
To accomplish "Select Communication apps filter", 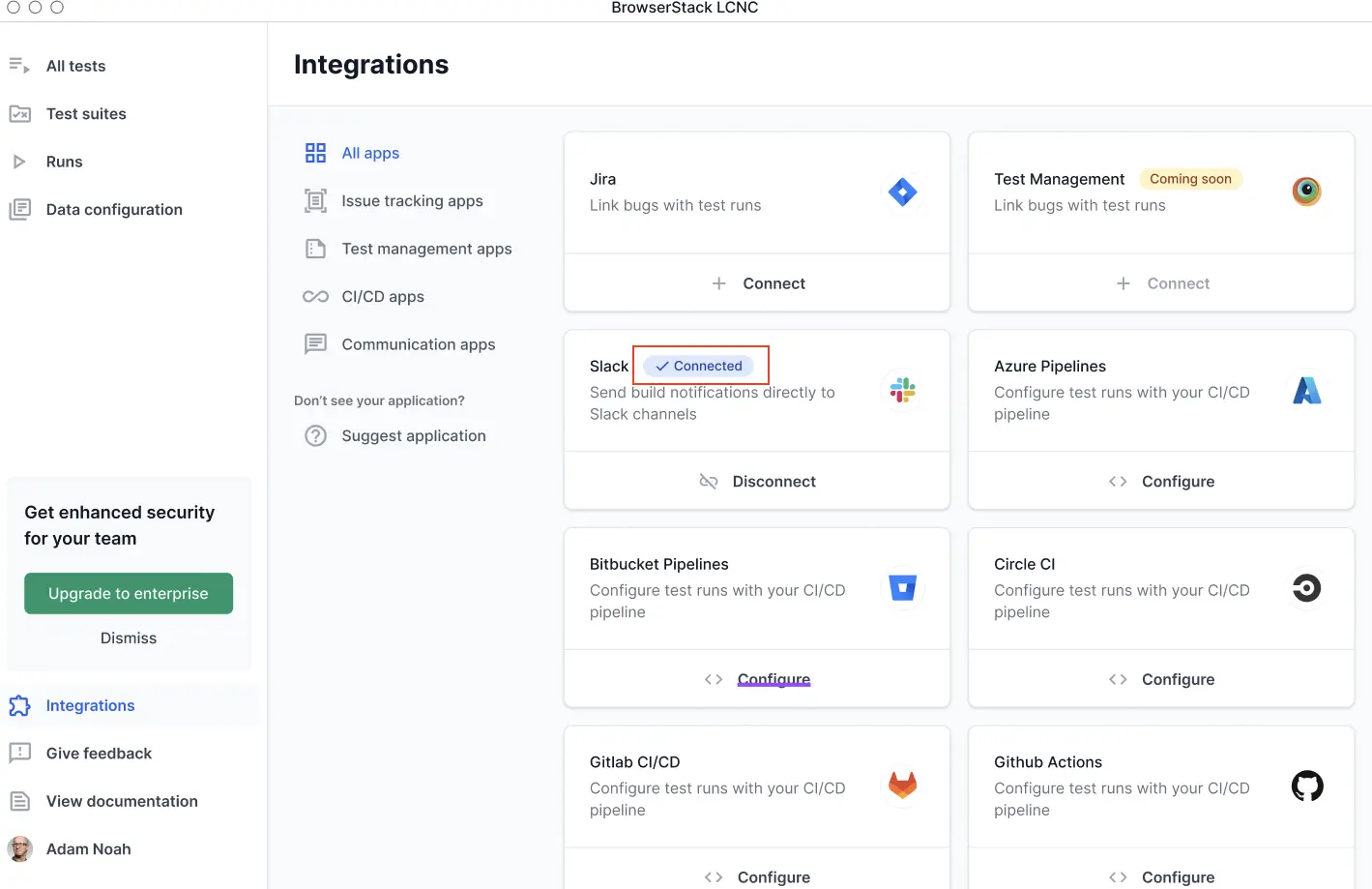I will pos(418,344).
